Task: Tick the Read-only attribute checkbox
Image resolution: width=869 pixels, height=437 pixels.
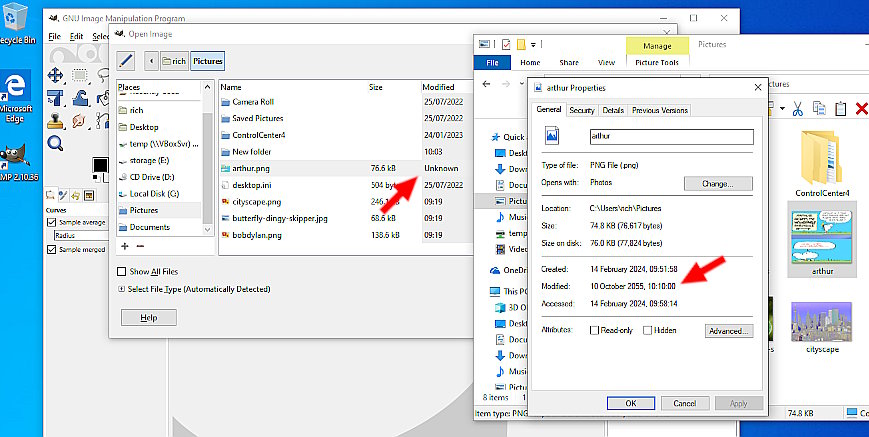Action: 595,330
